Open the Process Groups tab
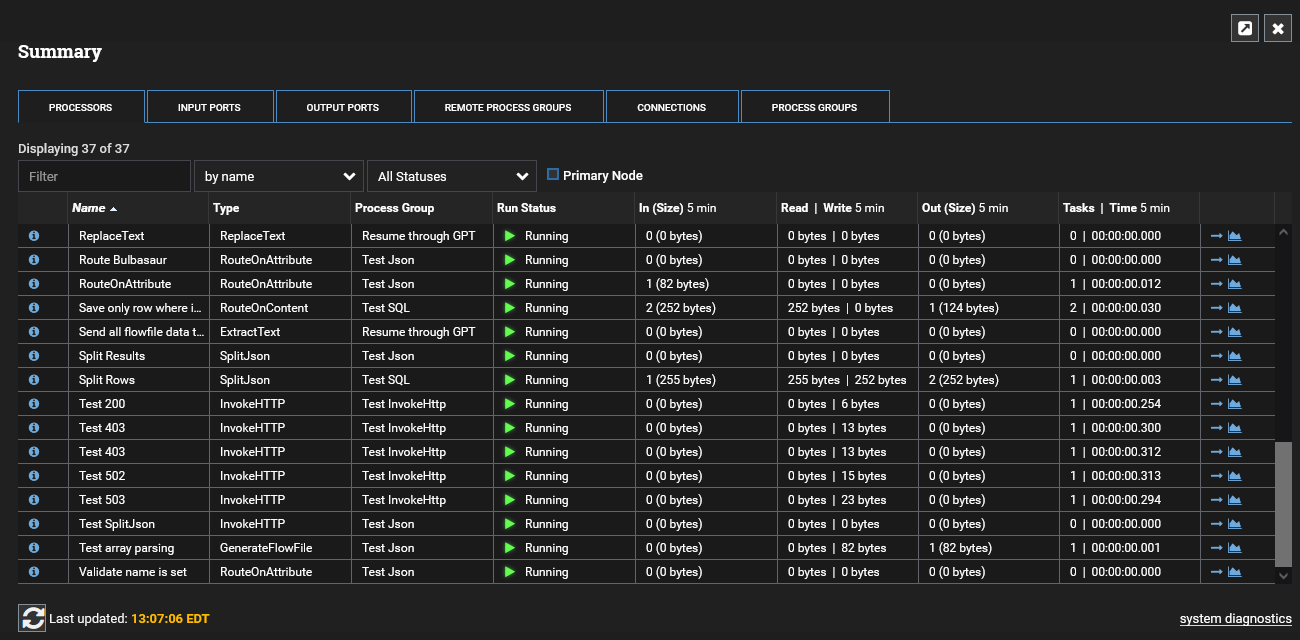 tap(814, 107)
